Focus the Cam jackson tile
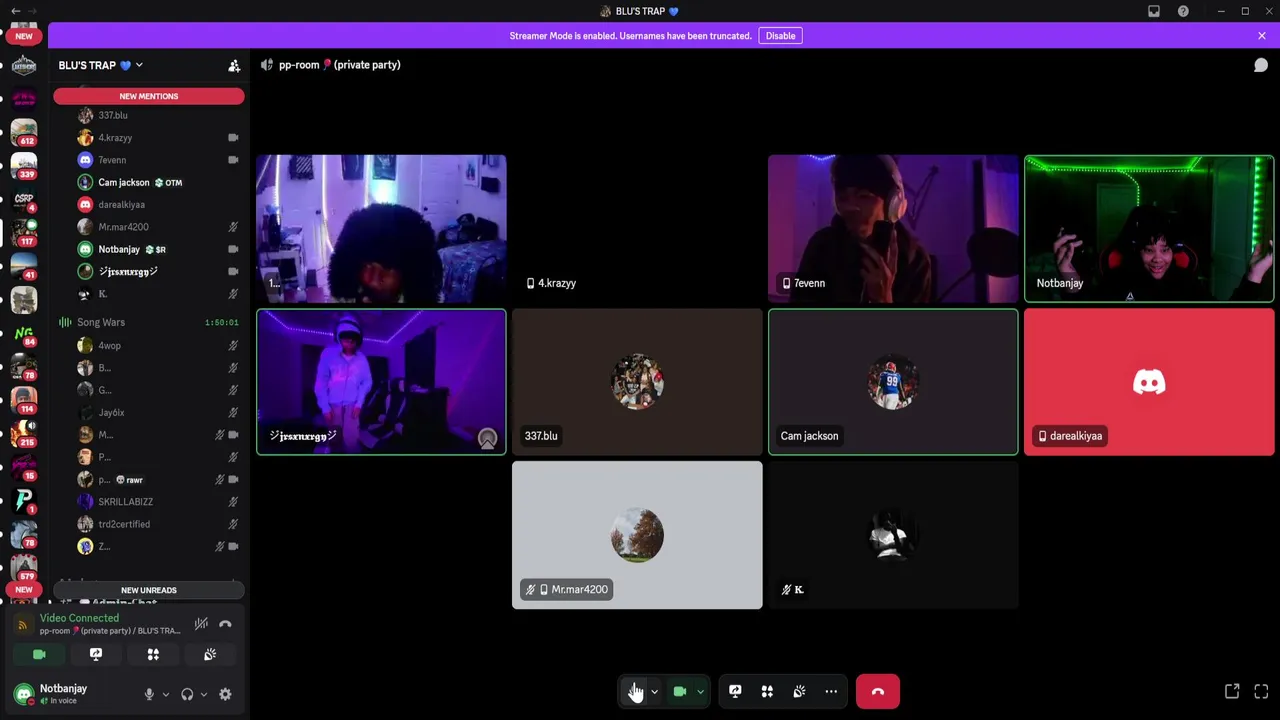Image resolution: width=1280 pixels, height=720 pixels. tap(893, 382)
